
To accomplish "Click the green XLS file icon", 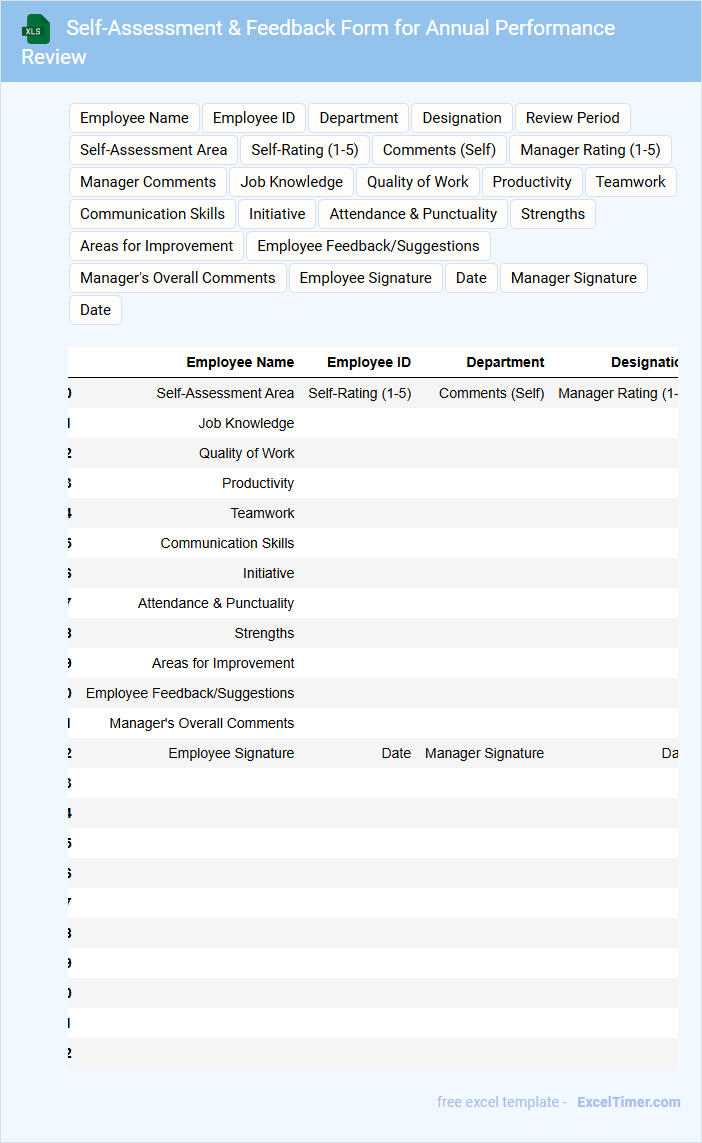I will 36,29.
